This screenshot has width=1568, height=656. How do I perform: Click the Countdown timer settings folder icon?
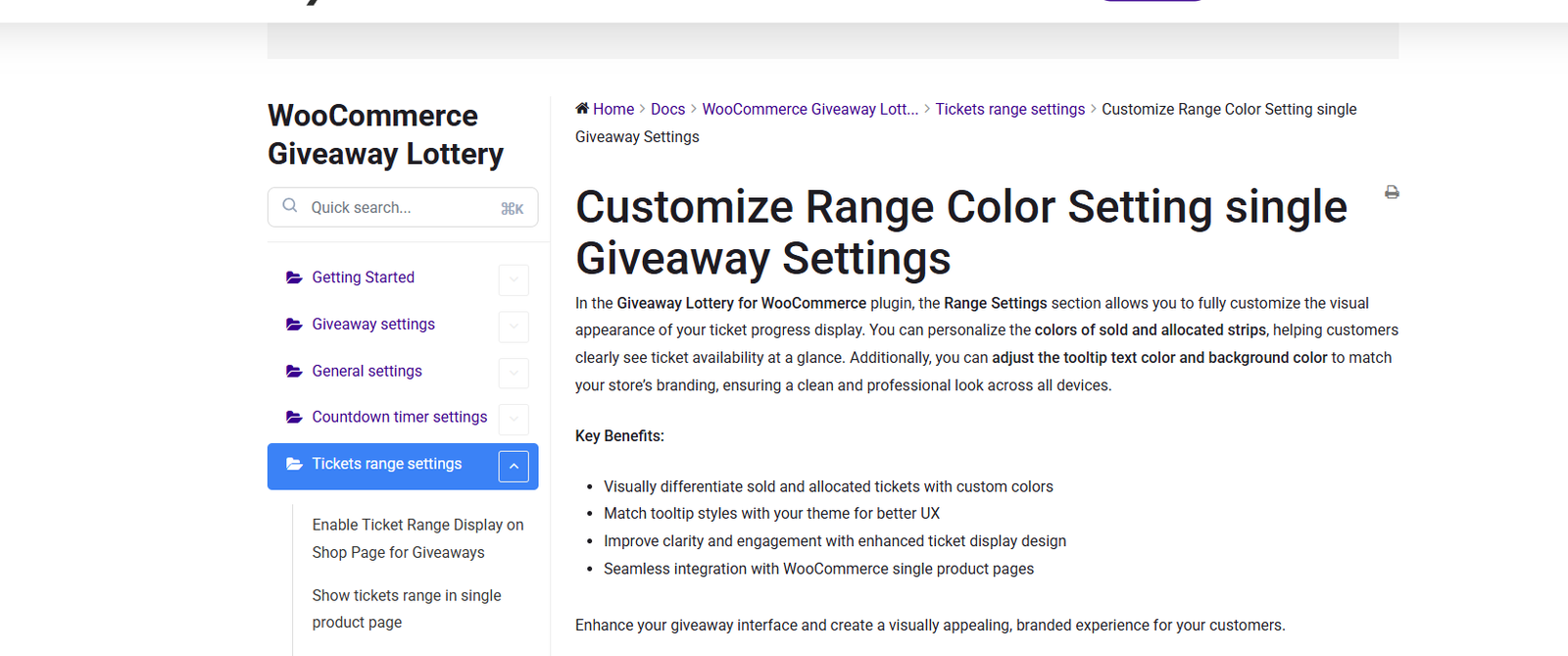(294, 417)
